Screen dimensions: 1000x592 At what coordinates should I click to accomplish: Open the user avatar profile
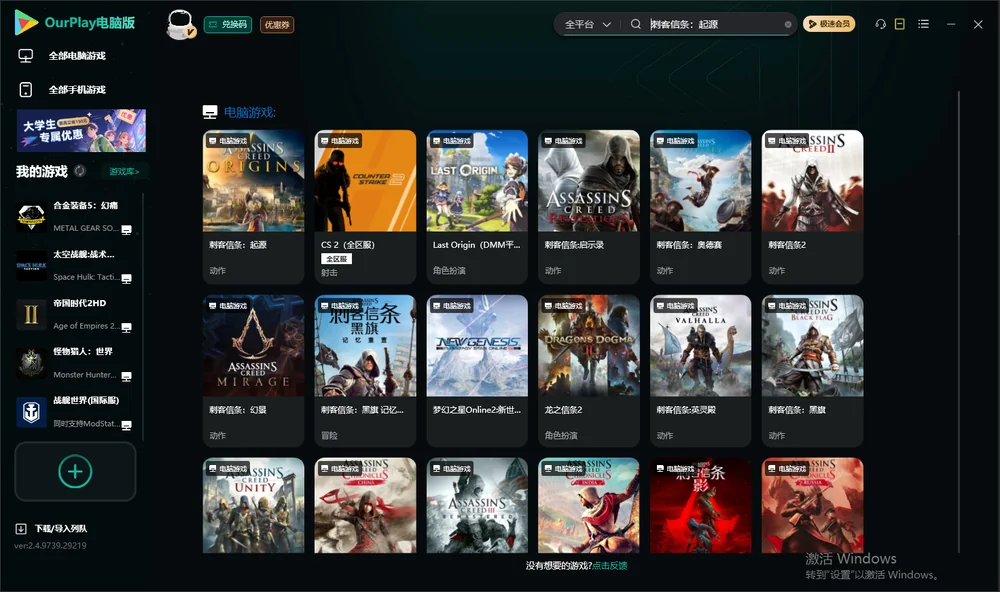[x=180, y=24]
